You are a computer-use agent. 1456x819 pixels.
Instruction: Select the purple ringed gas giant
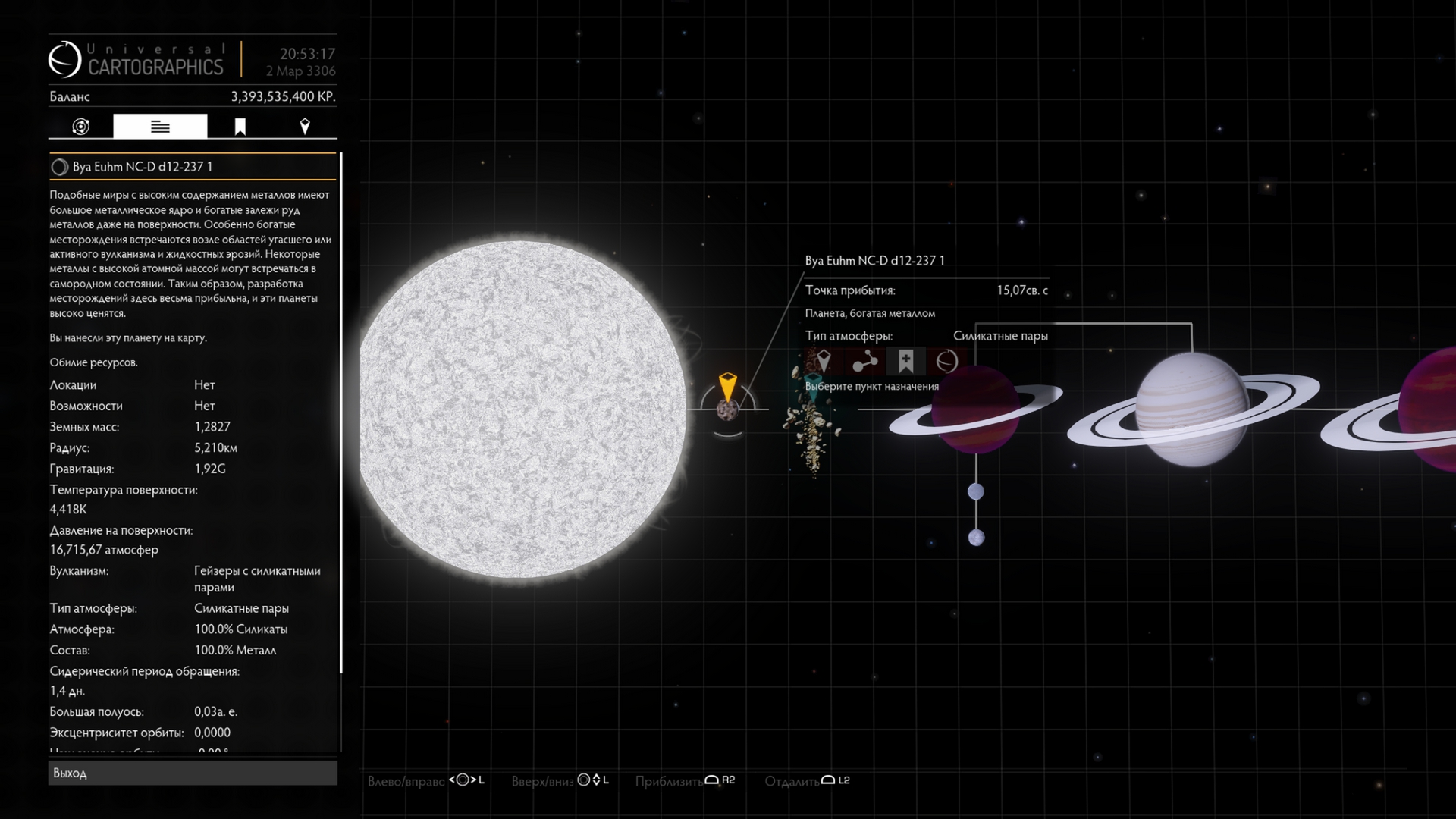(x=976, y=409)
